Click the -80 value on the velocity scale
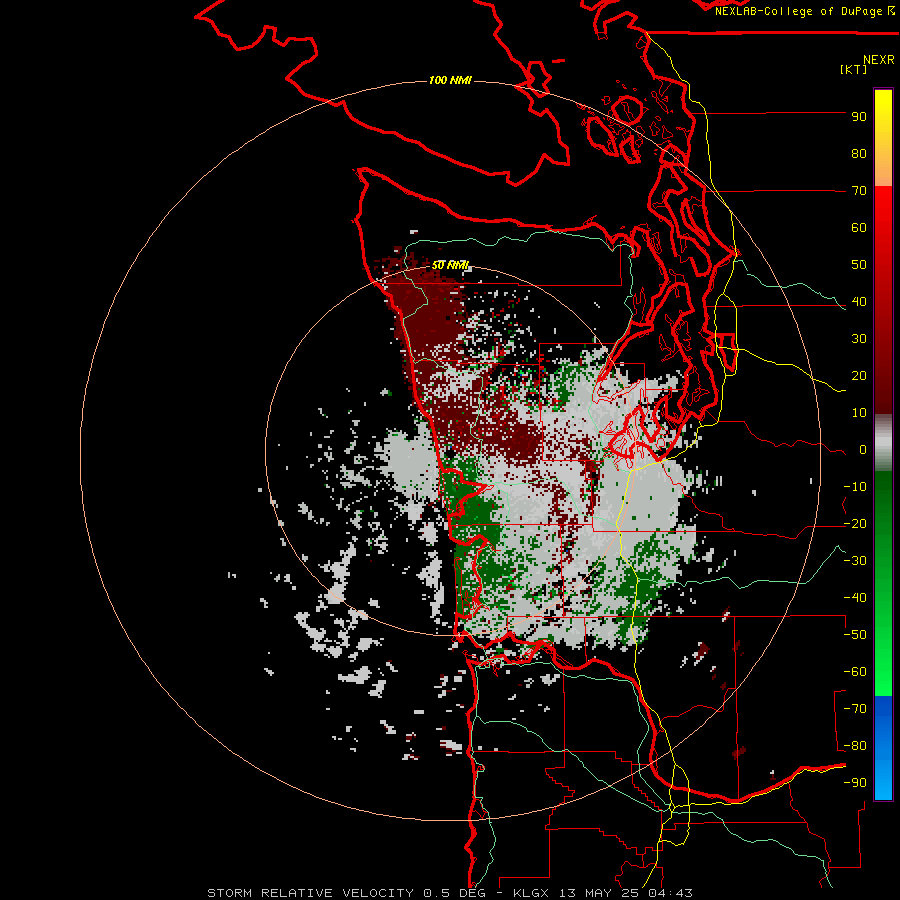 tap(855, 746)
